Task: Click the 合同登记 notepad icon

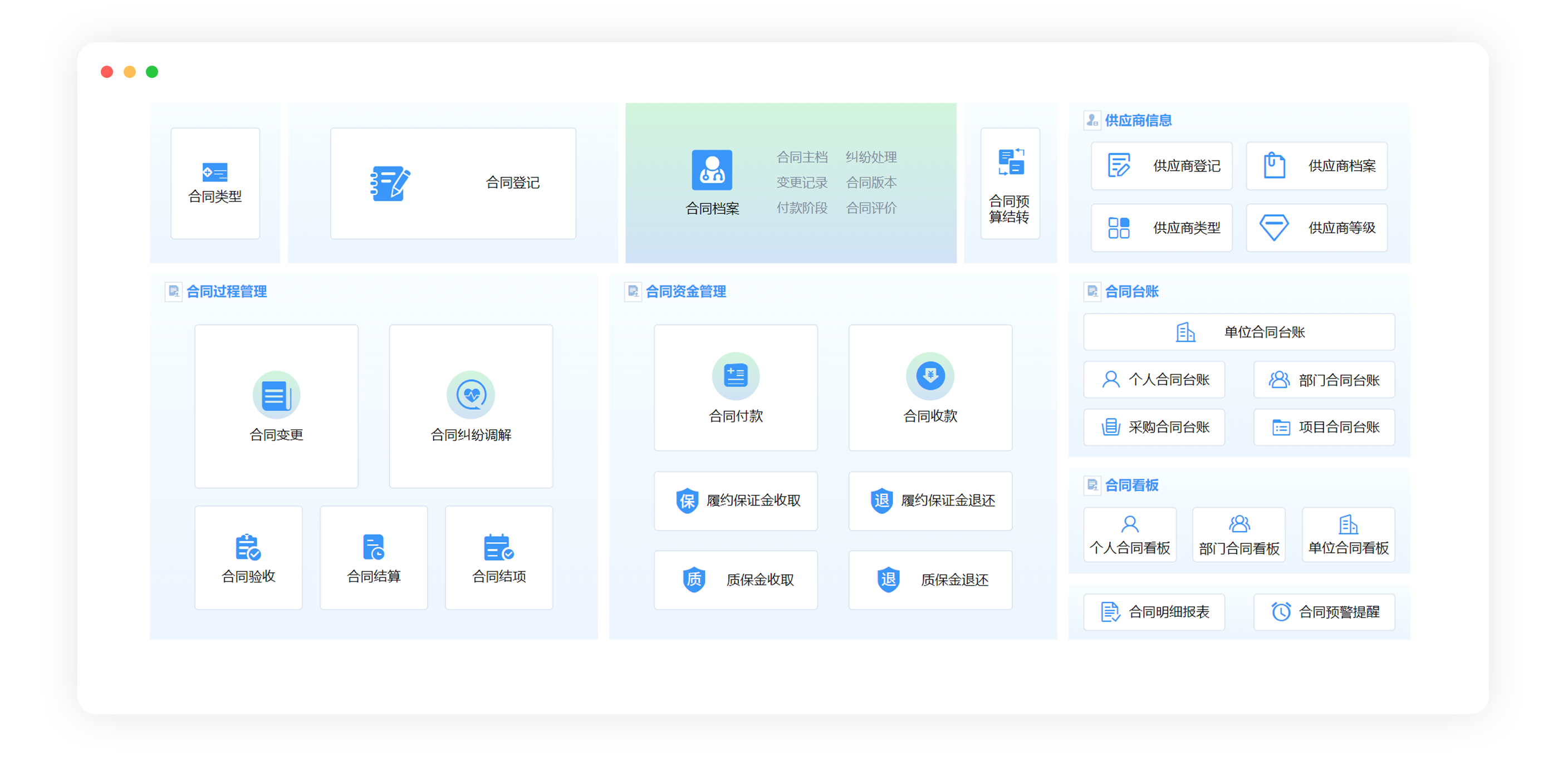Action: [390, 183]
